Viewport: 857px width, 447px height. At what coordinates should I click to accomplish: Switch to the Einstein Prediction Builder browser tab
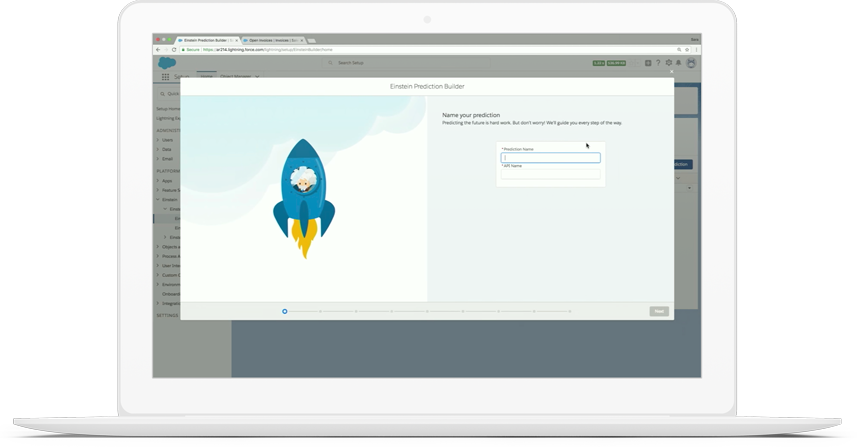click(x=208, y=40)
